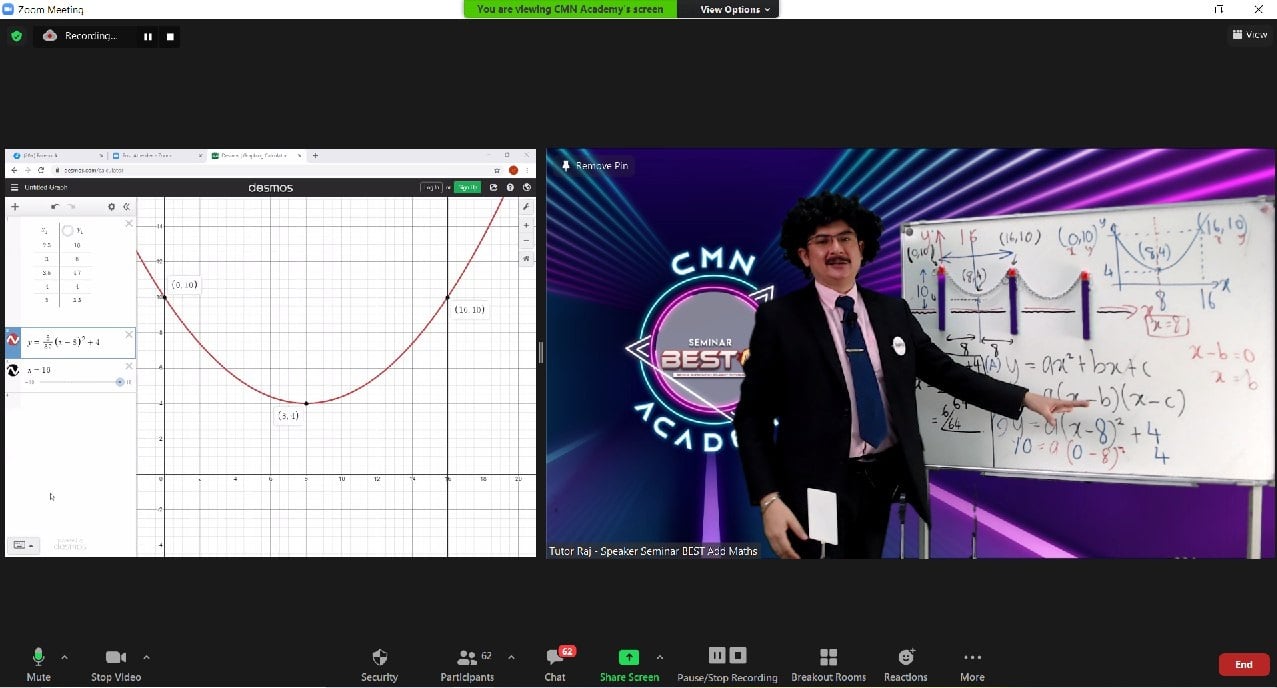The width and height of the screenshot is (1277, 688).
Task: Open Desmos expression list settings gear
Action: tap(111, 207)
